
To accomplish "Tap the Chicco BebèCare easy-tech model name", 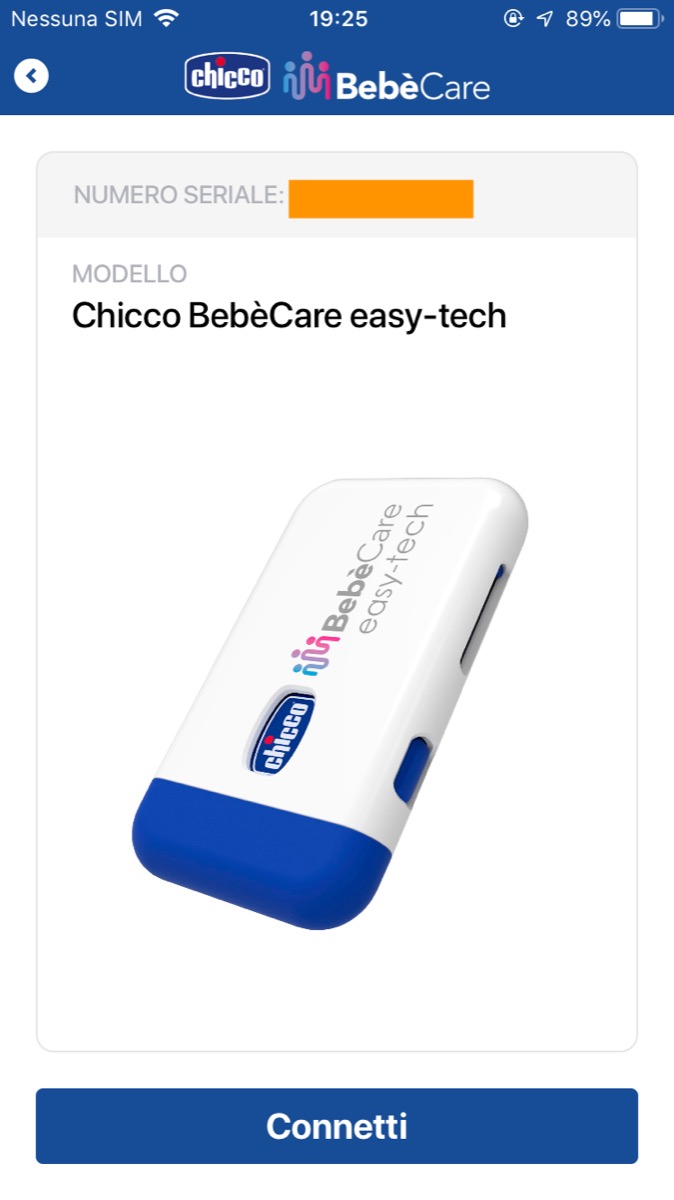I will (x=289, y=316).
